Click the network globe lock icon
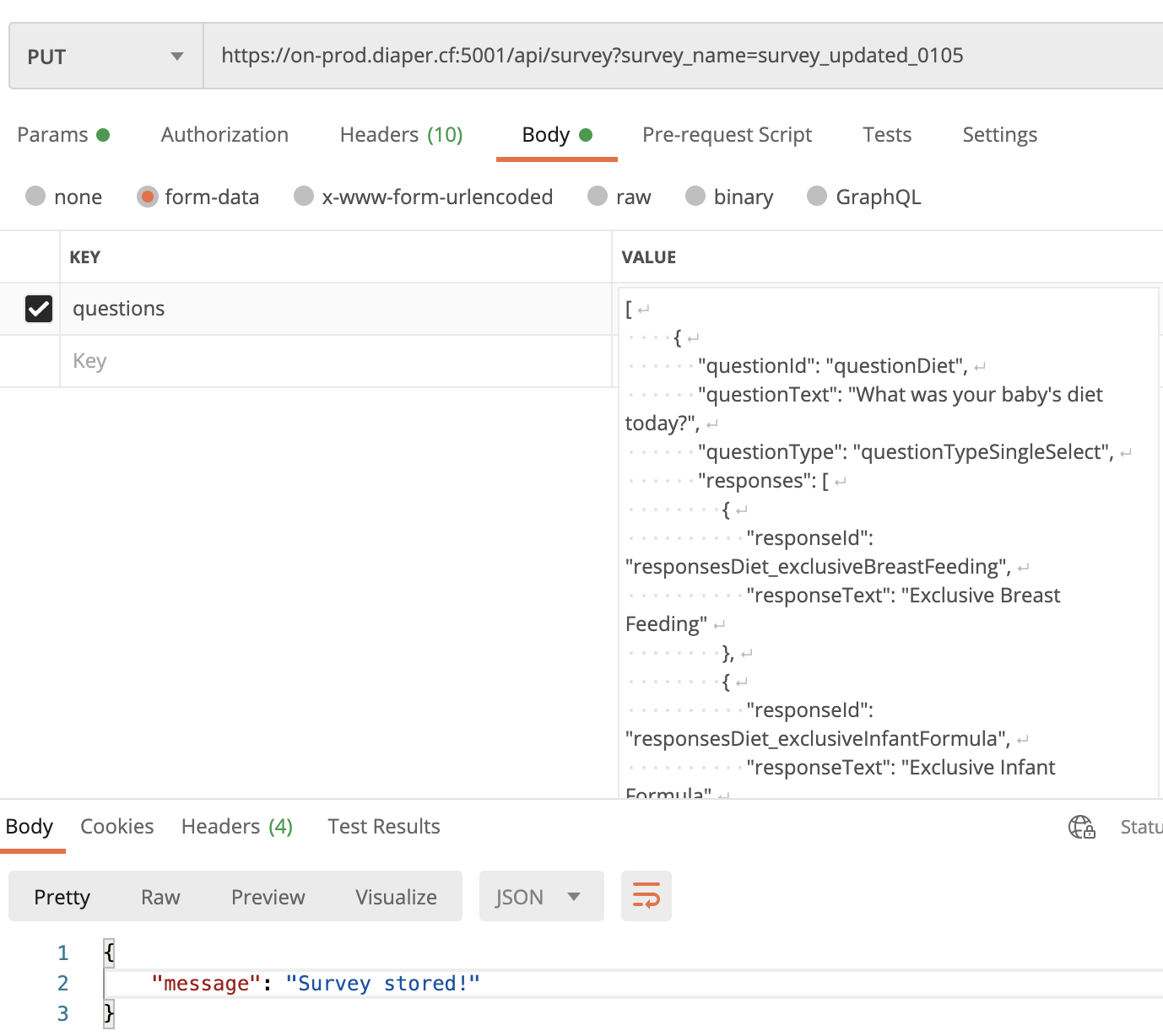Viewport: 1163px width, 1036px height. 1082,827
